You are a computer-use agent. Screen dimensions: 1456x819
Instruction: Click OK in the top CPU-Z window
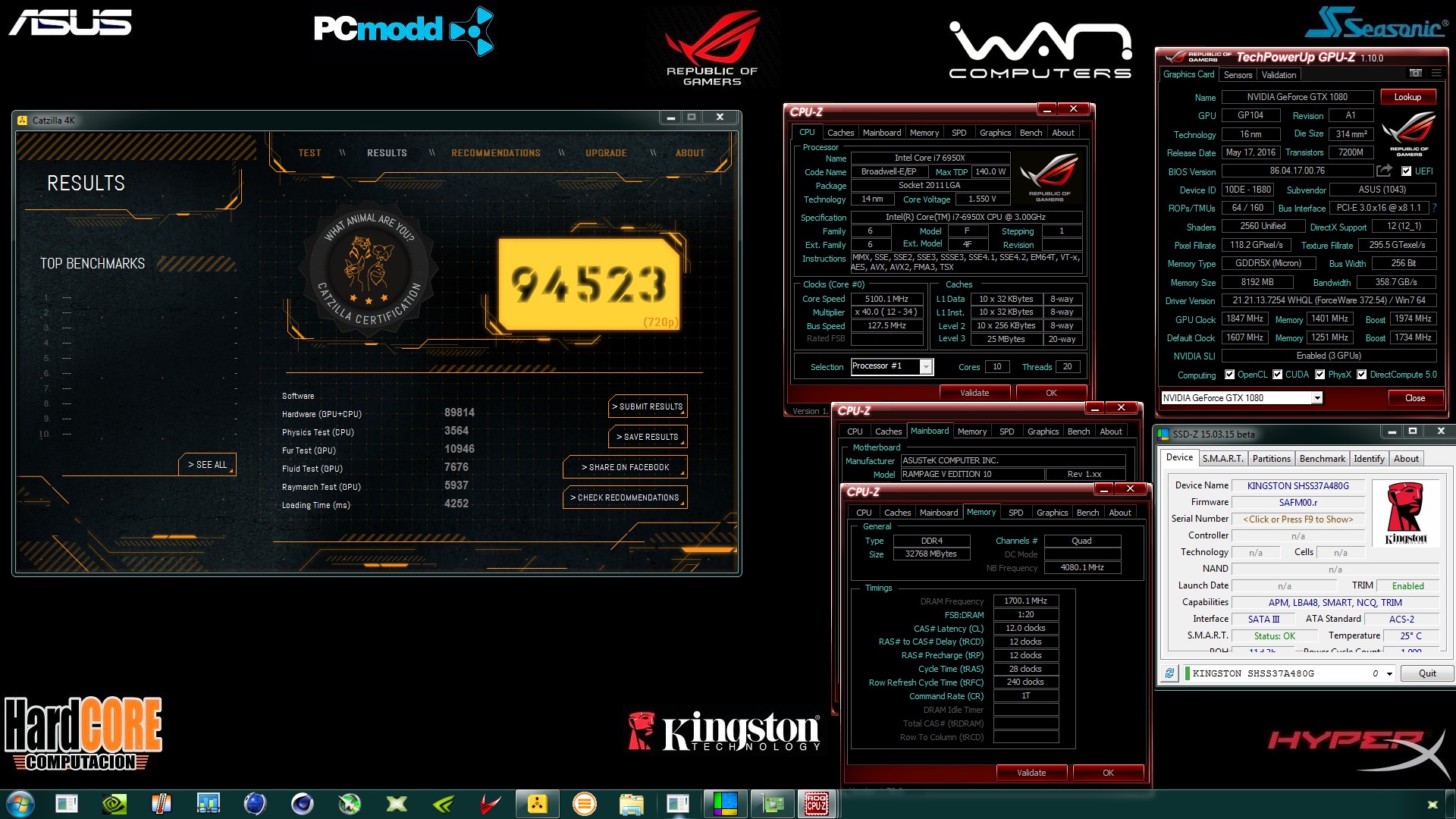pos(1051,393)
